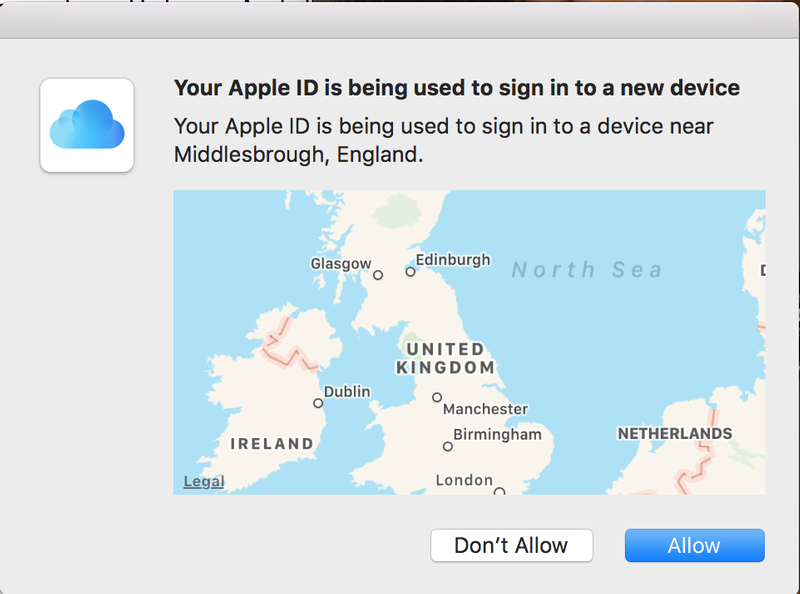
Task: Click the gray dialog title bar
Action: click(x=400, y=20)
